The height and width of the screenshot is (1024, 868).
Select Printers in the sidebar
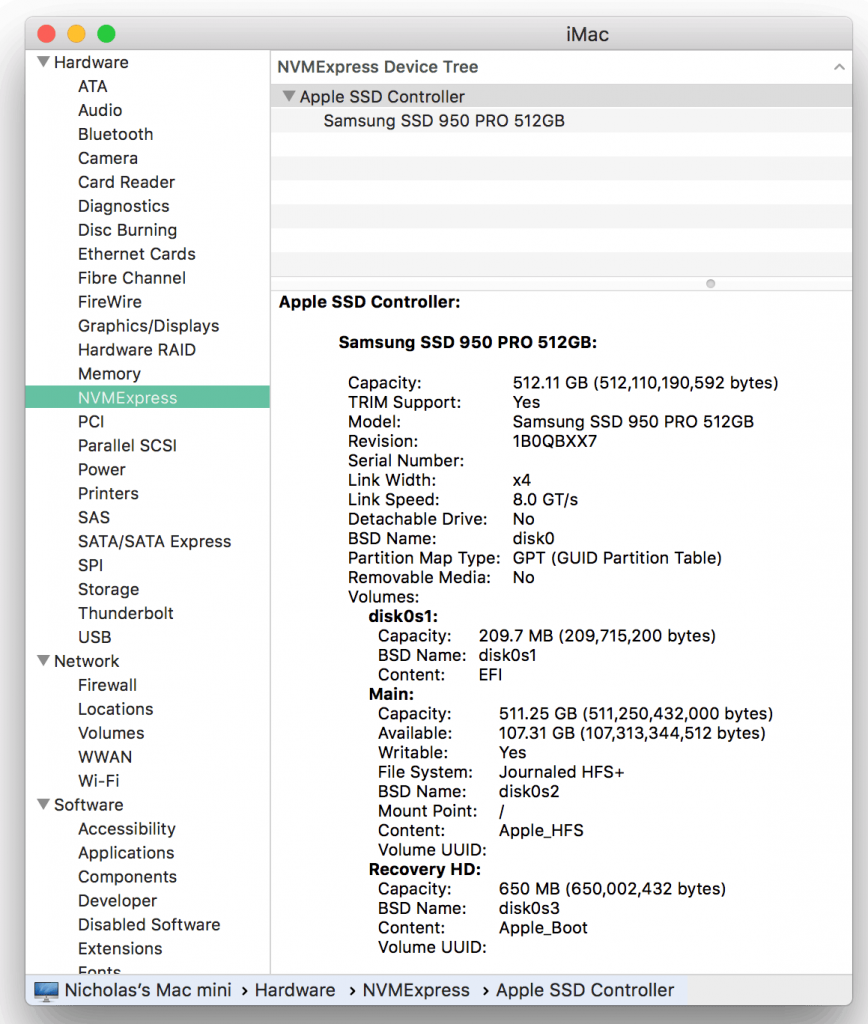click(108, 494)
